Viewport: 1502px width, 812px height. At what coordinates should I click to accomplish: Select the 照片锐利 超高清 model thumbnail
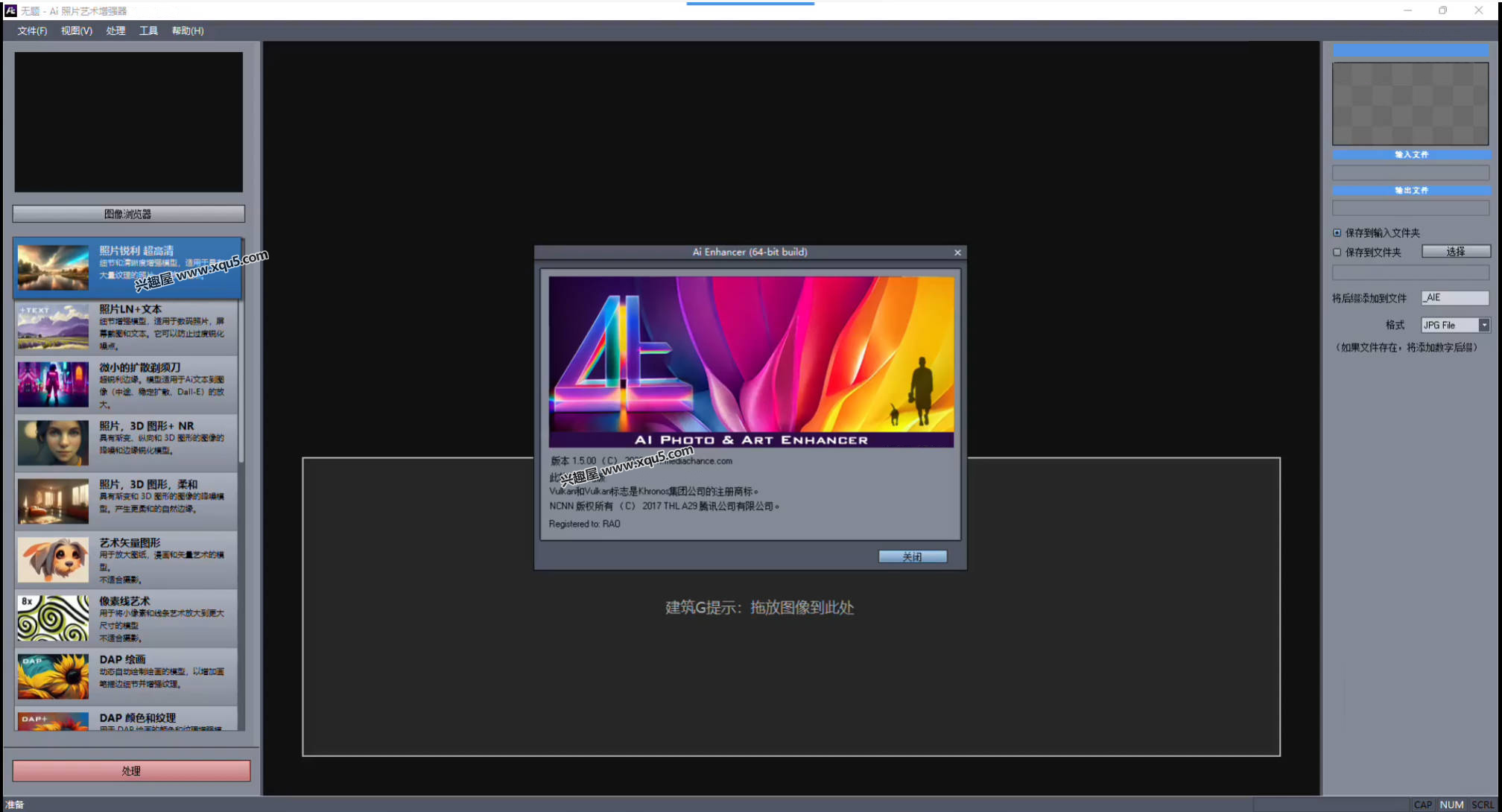pos(53,267)
